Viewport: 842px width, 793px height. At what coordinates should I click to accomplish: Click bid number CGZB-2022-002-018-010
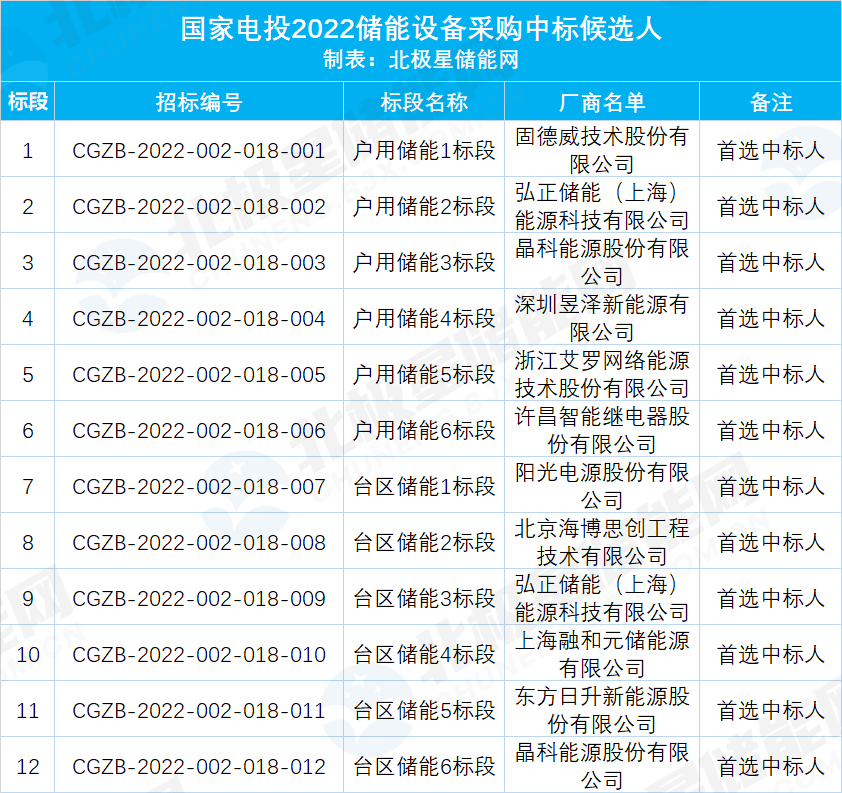point(199,655)
